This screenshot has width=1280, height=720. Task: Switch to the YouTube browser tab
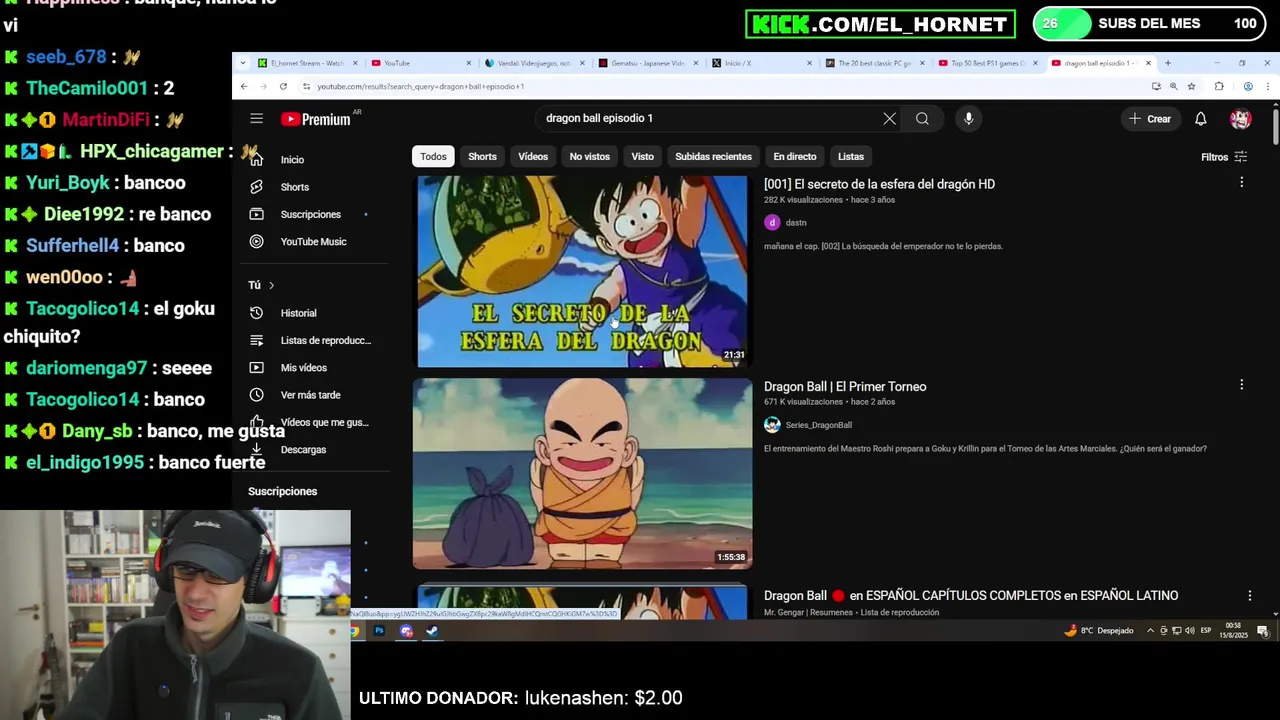(420, 63)
